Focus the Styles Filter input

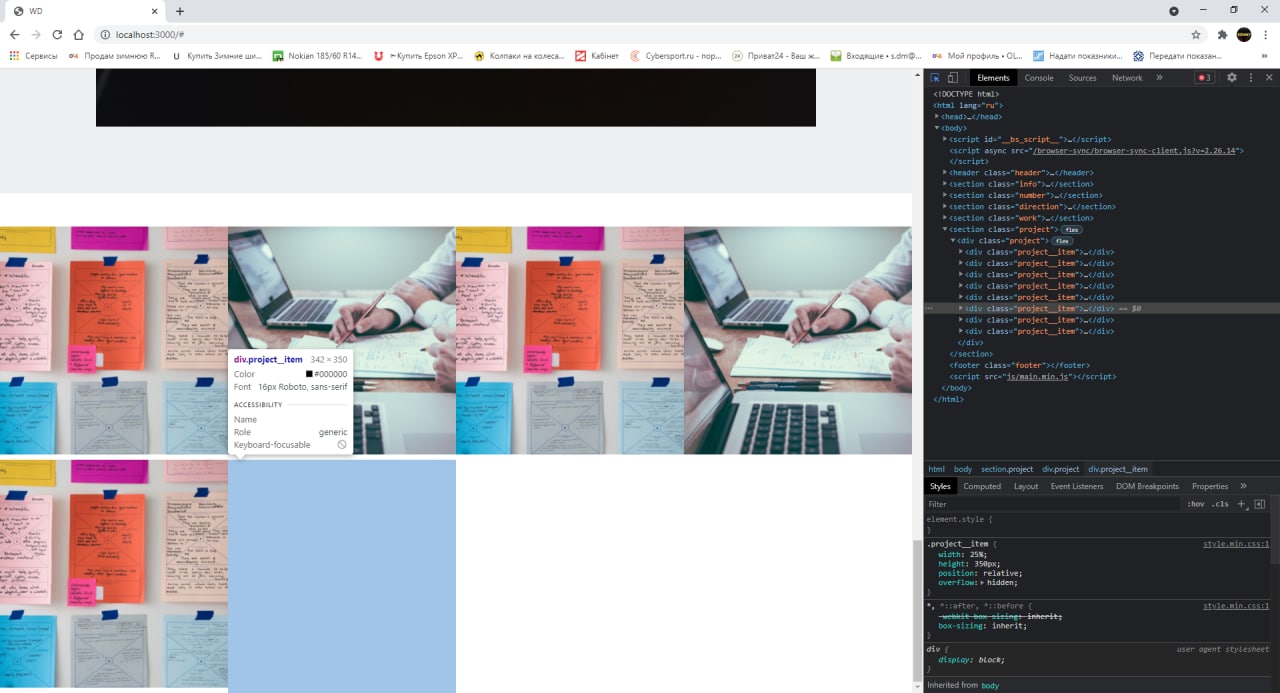pos(1050,504)
